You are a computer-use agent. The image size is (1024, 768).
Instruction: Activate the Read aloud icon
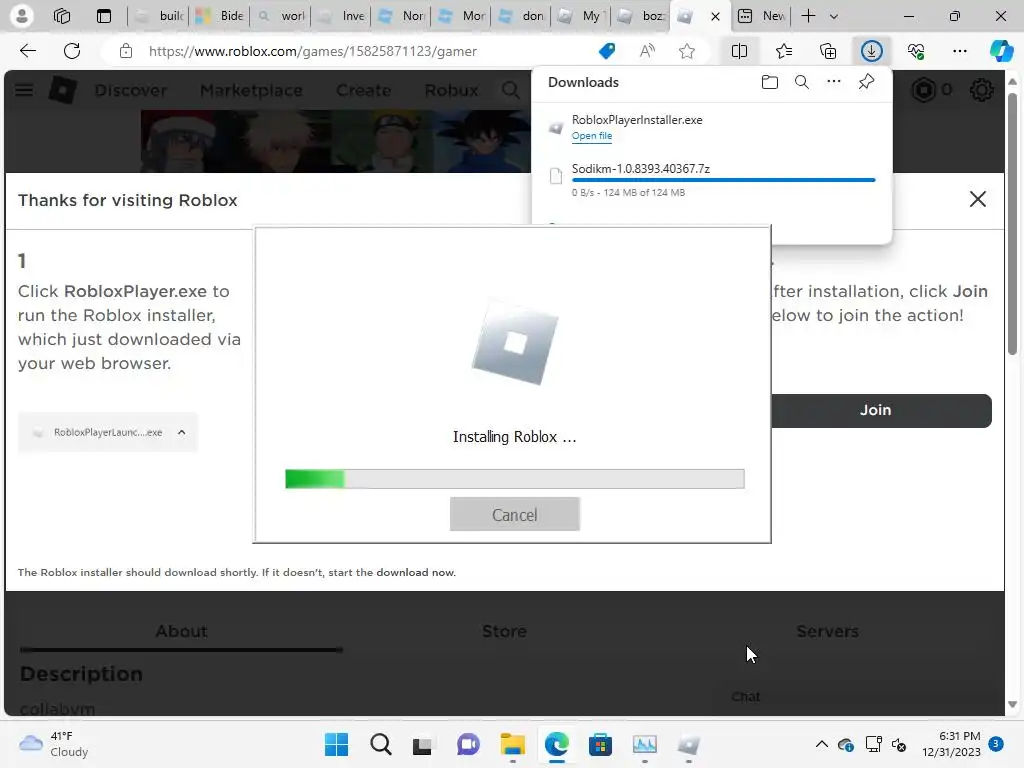[x=647, y=51]
